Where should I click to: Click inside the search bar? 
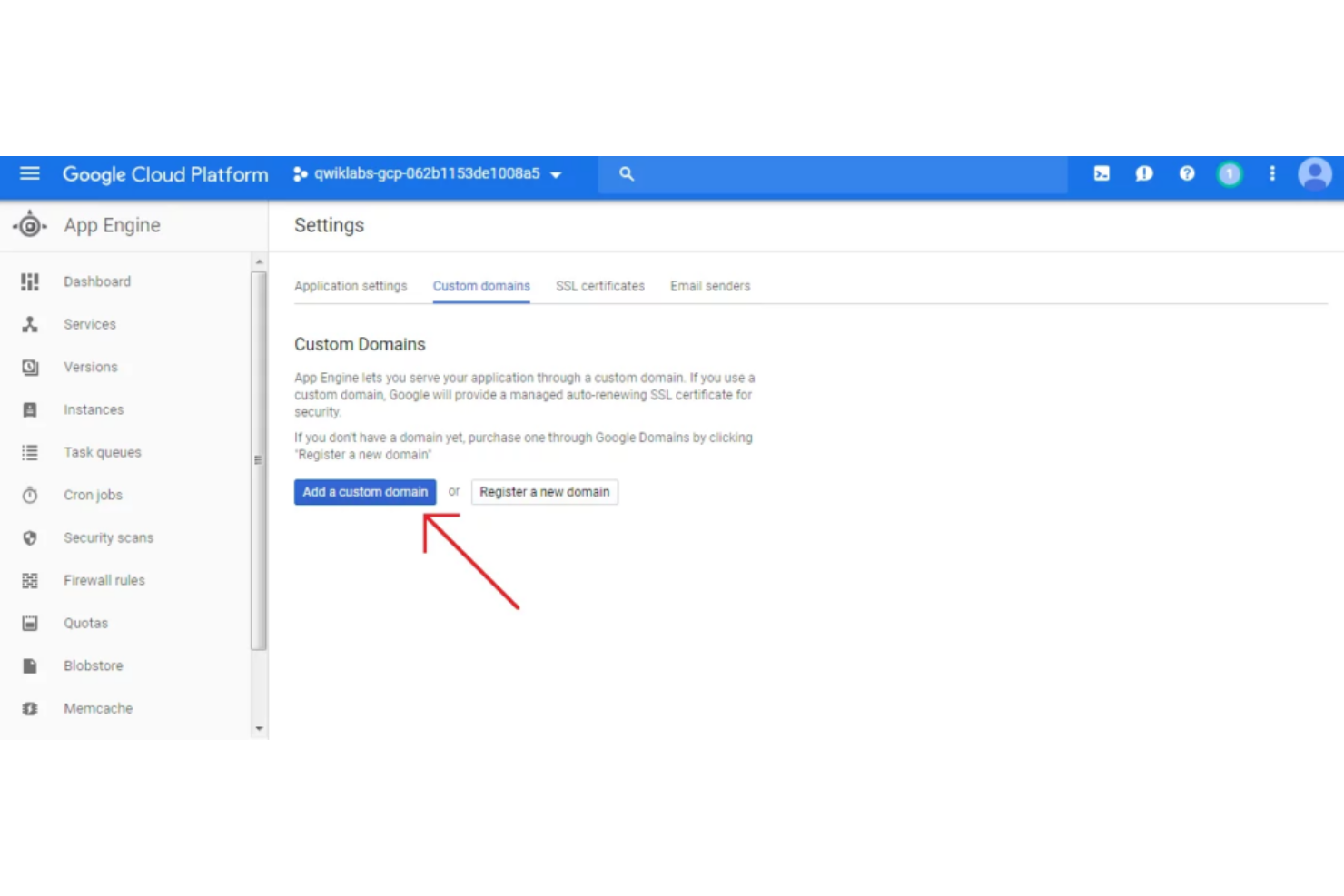817,174
